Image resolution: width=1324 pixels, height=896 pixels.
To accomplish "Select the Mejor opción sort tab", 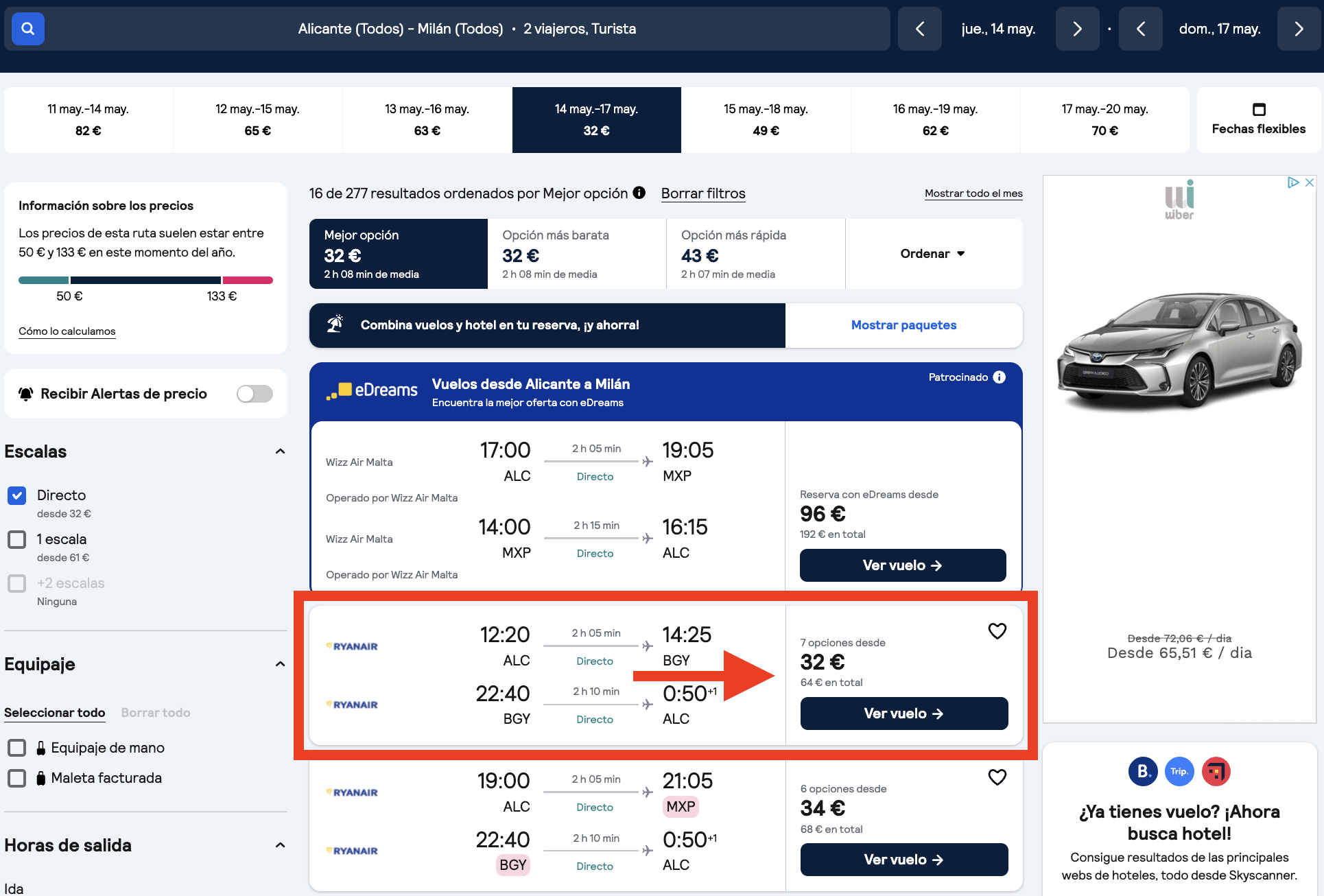I will coord(399,254).
